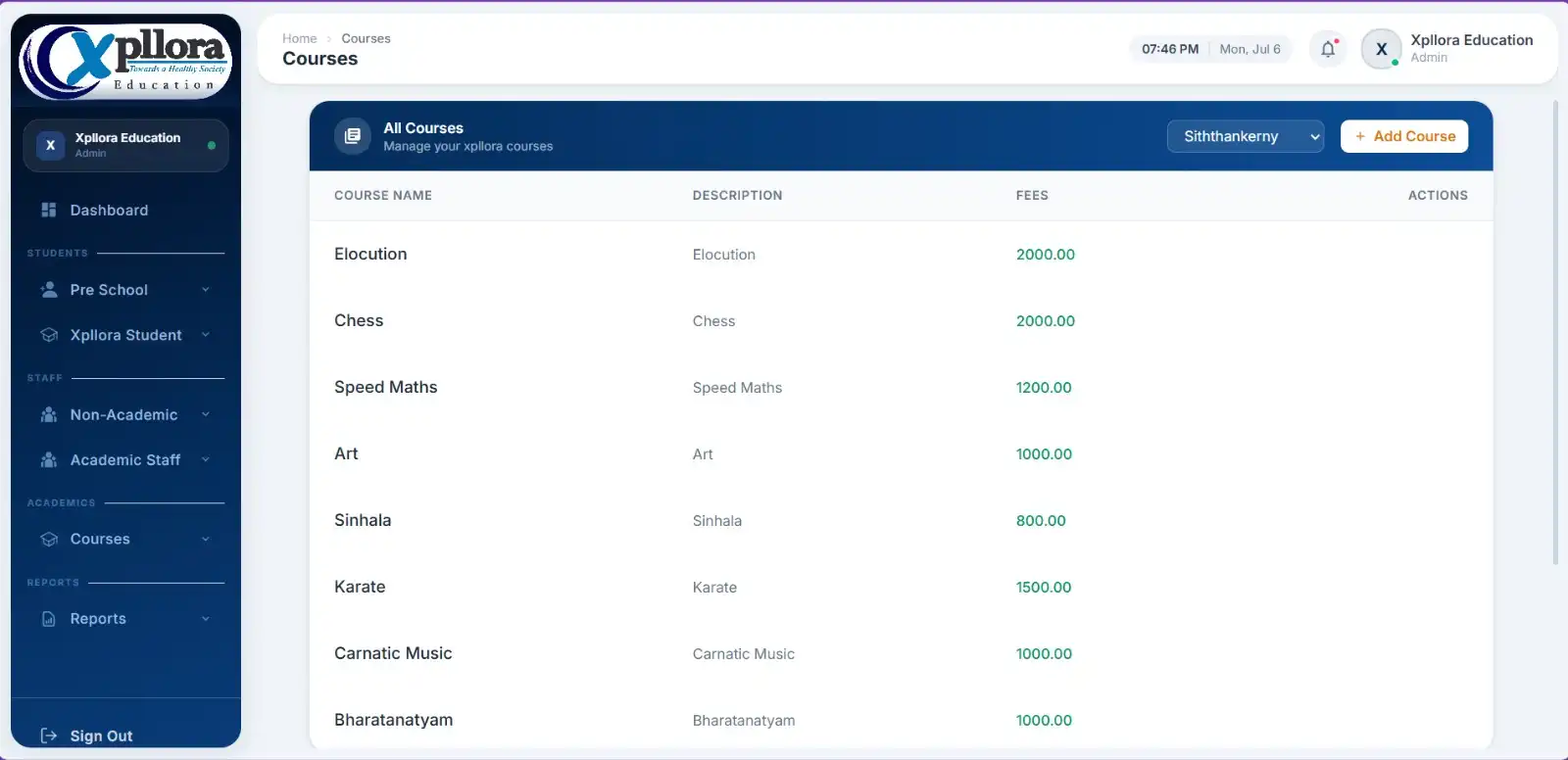The image size is (1568, 760).
Task: Click the X profile avatar in header
Action: pyautogui.click(x=1382, y=49)
